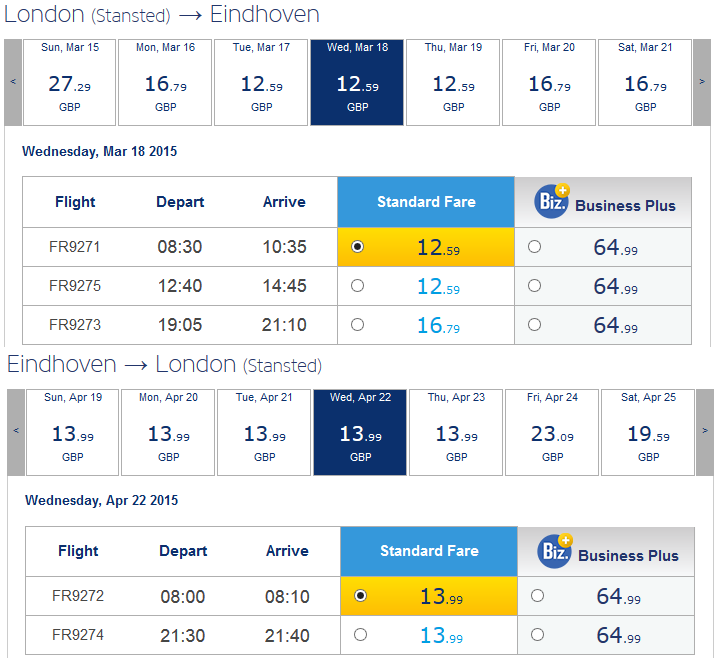Click previous week arrow for London to Eindhoven
Screen dimensions: 717x661
[x=13, y=82]
